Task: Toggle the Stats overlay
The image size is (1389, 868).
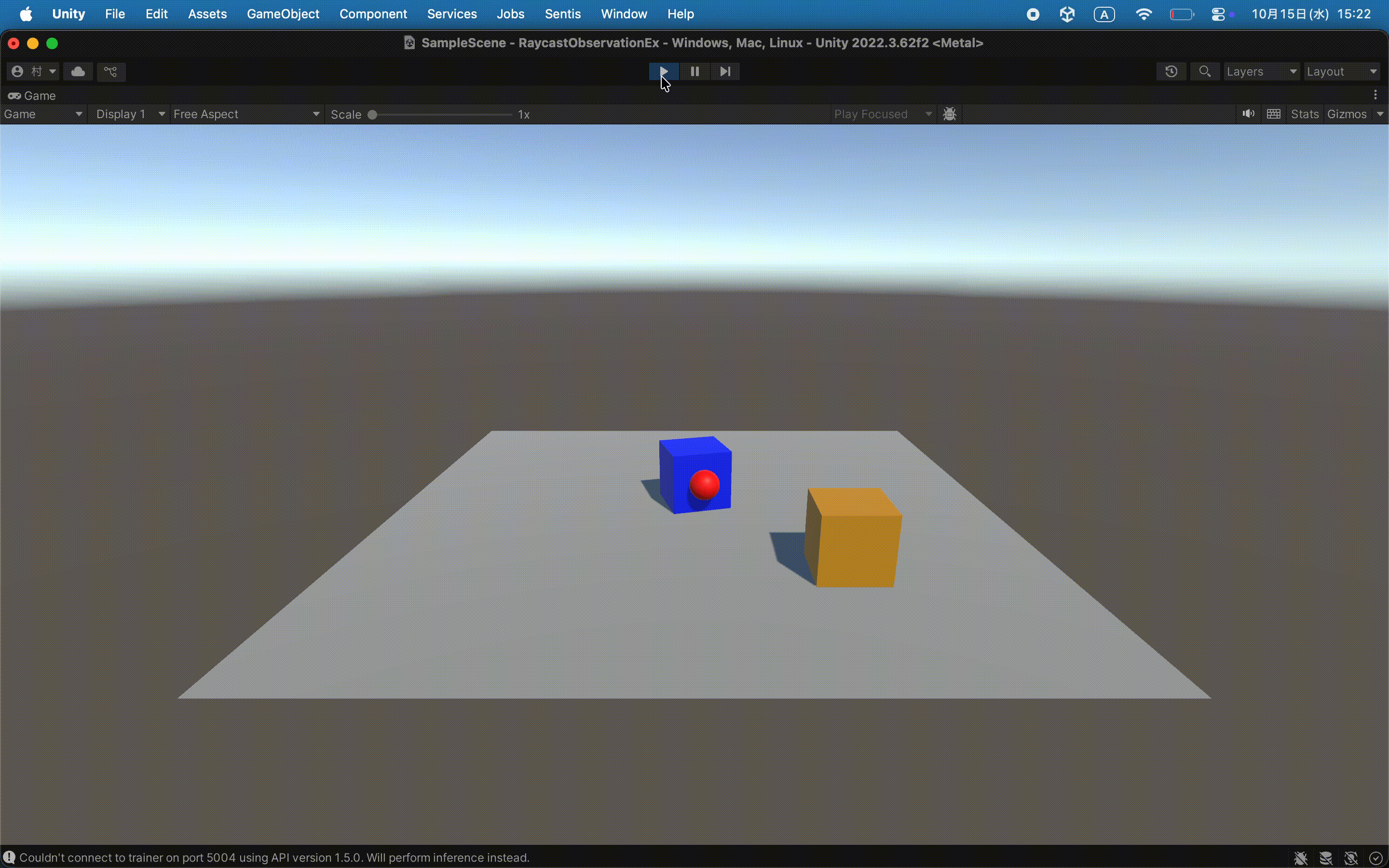Action: [1305, 114]
